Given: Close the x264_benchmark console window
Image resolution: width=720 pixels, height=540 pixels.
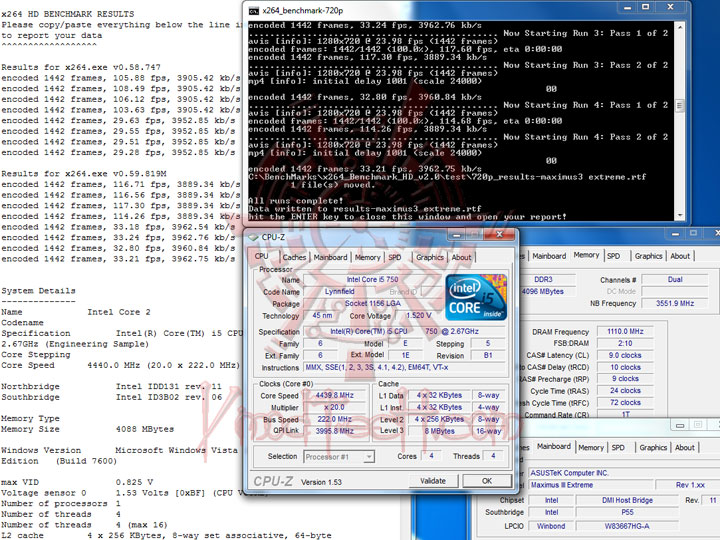Looking at the screenshot, I should coord(670,7).
